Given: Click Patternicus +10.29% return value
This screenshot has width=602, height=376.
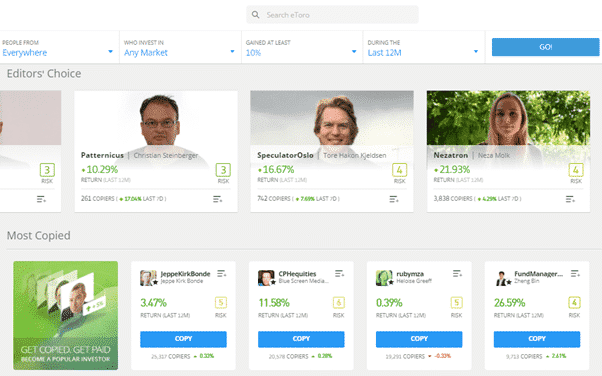Looking at the screenshot, I should (99, 169).
